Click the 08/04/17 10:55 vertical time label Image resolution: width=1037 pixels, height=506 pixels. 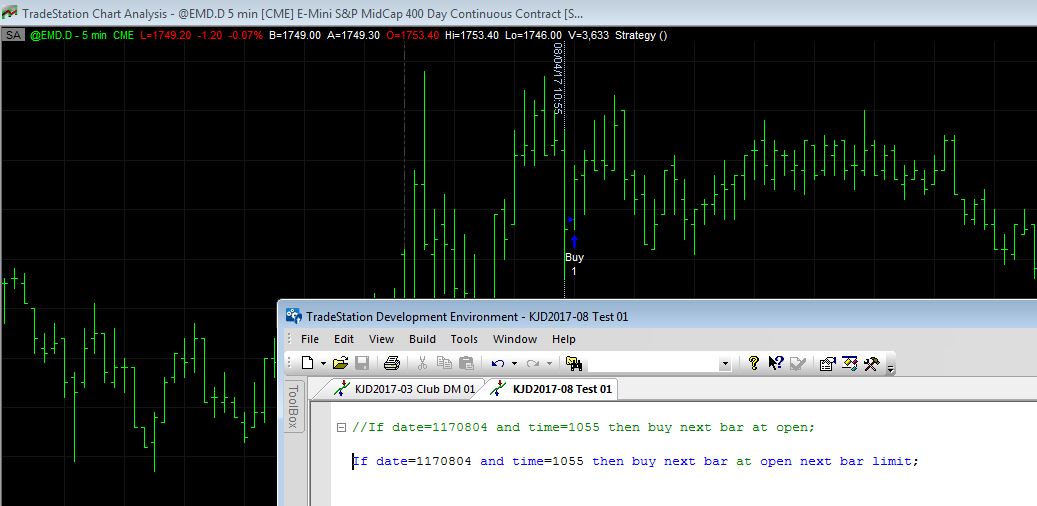coord(558,78)
